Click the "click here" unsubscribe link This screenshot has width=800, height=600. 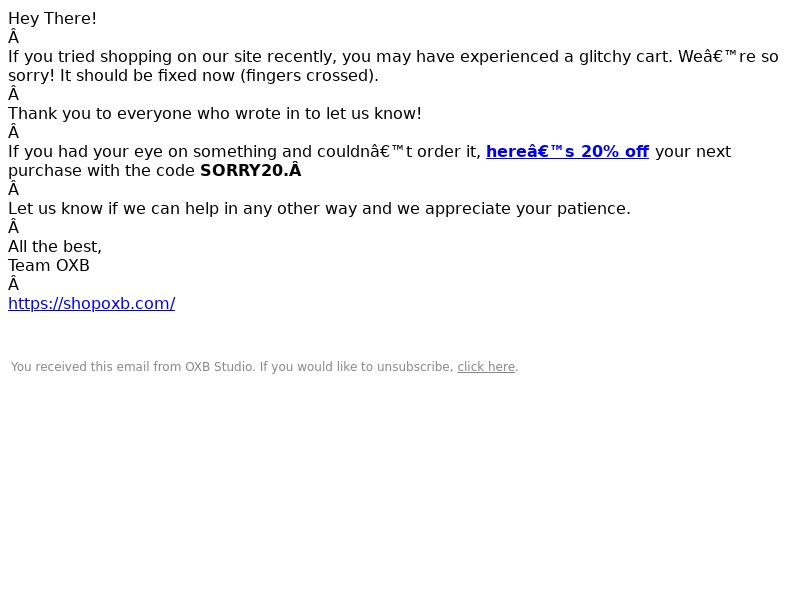click(x=486, y=367)
